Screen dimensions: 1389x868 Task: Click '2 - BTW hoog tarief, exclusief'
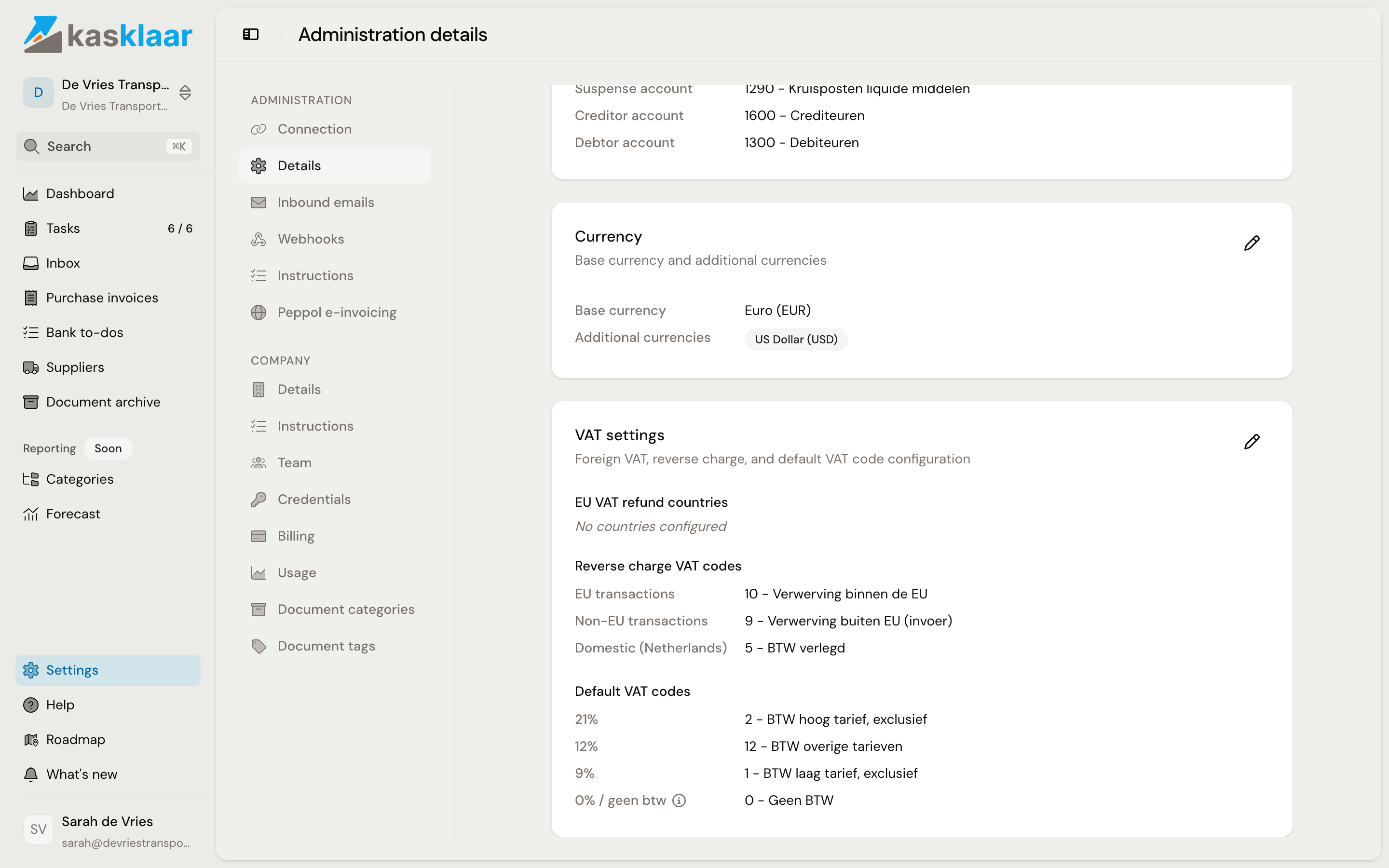pos(836,720)
